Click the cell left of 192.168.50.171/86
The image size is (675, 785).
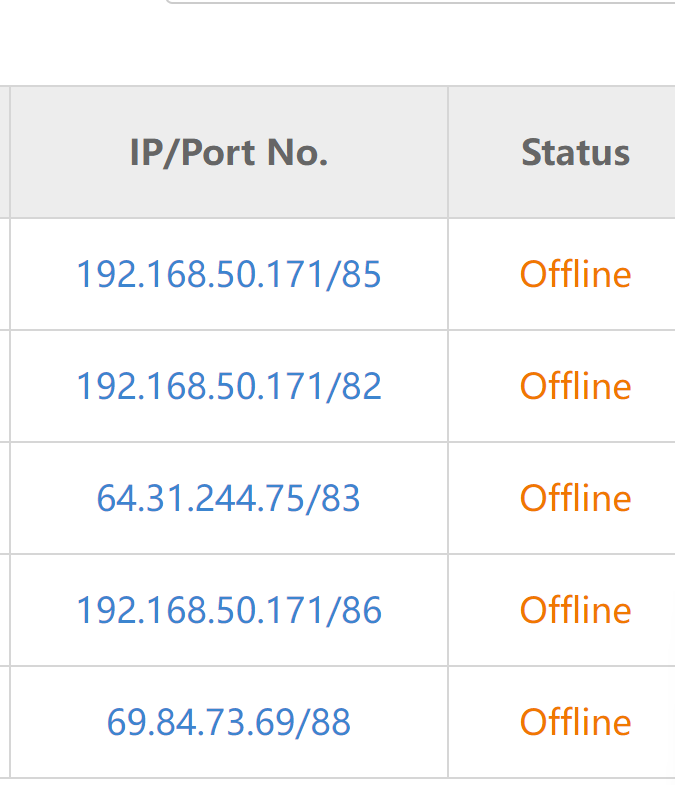point(4,610)
